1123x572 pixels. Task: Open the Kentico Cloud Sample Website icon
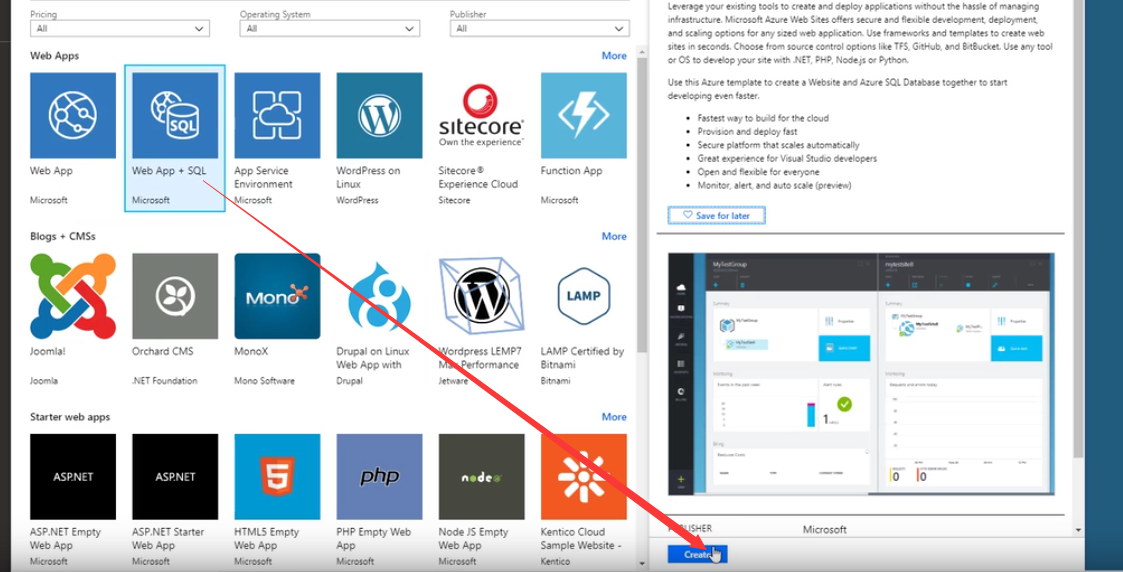pos(584,477)
